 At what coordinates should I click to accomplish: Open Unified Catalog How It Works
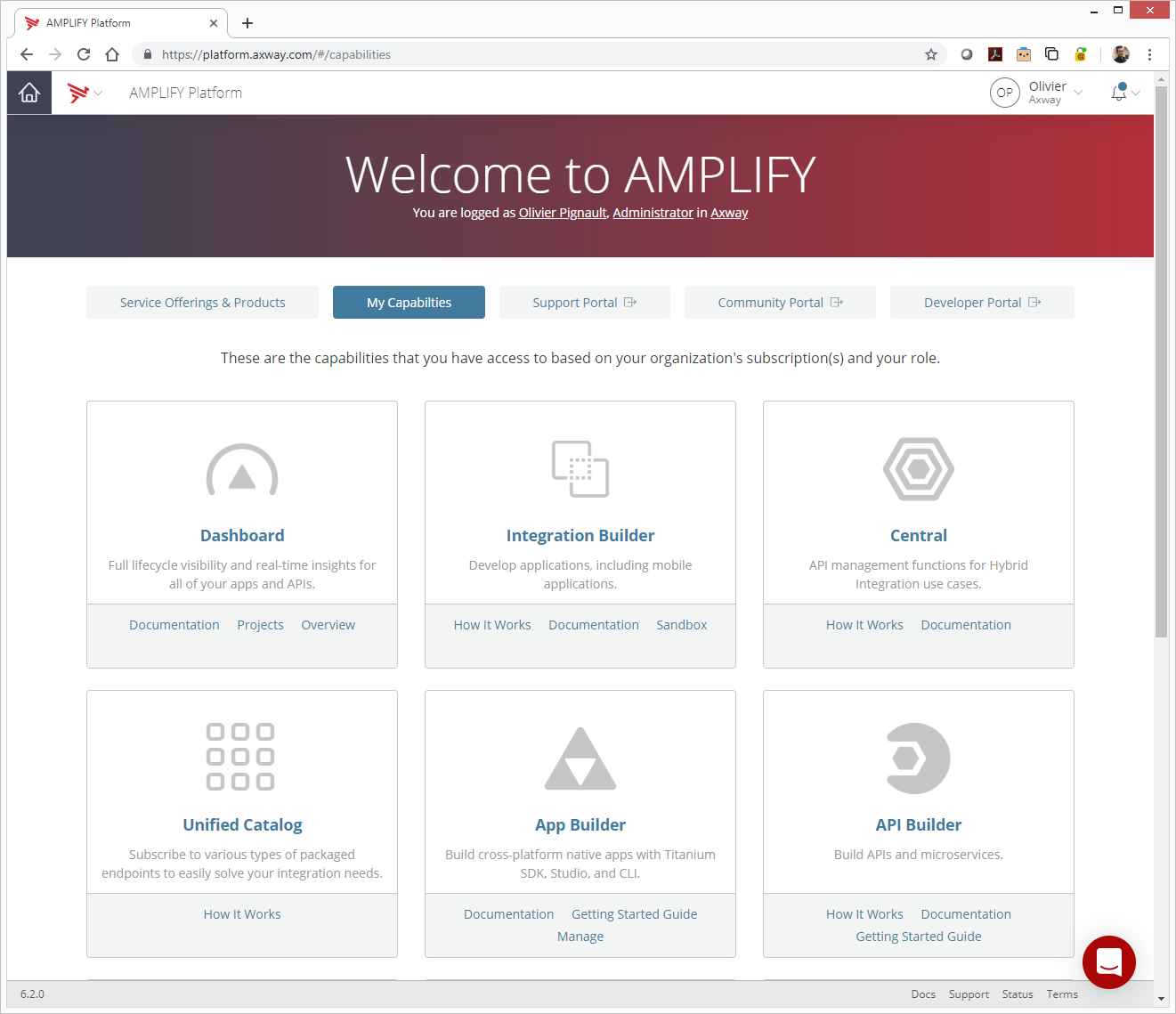tap(242, 914)
